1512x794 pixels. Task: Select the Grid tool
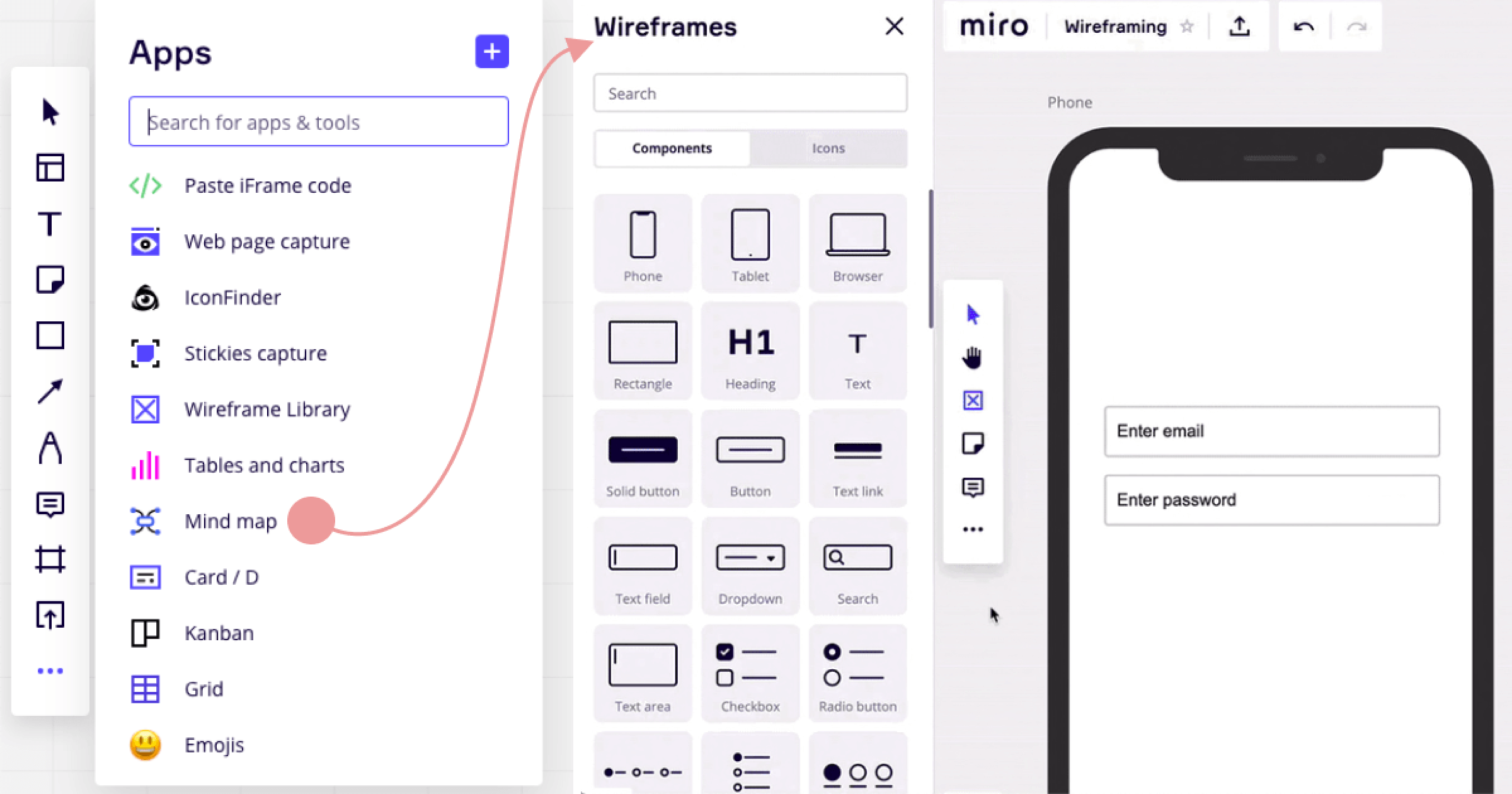coord(203,688)
